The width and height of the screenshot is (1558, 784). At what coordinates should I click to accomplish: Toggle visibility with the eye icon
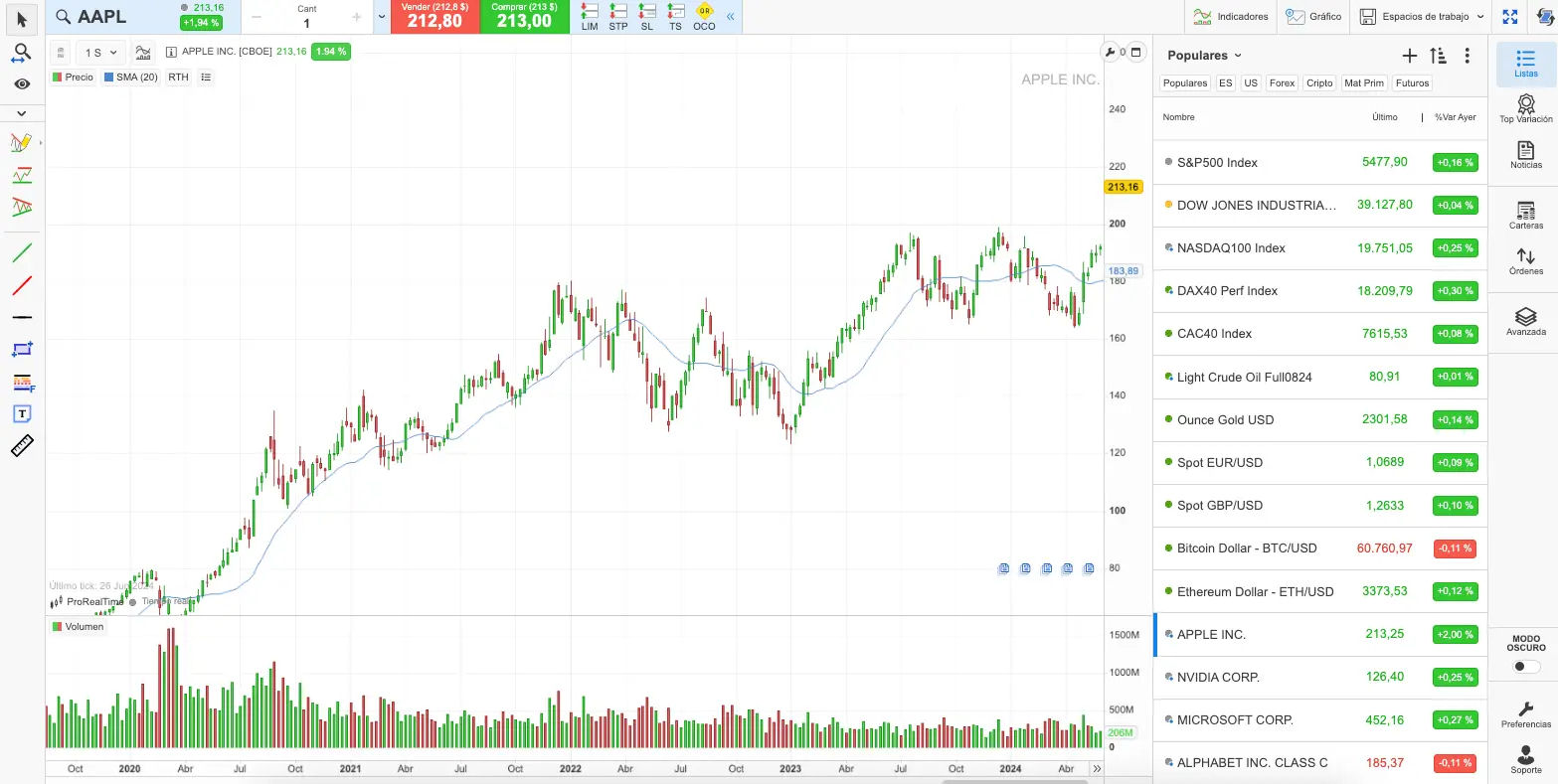coord(22,84)
